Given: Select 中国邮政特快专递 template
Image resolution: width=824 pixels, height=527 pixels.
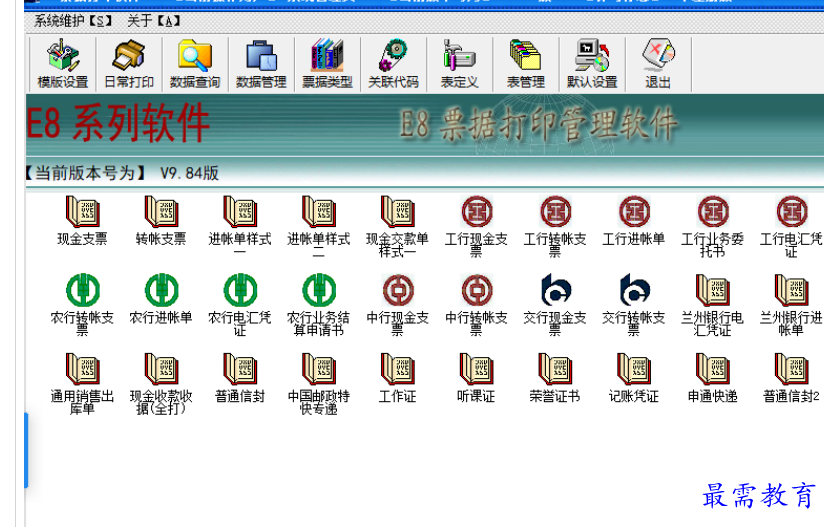Looking at the screenshot, I should click(319, 384).
